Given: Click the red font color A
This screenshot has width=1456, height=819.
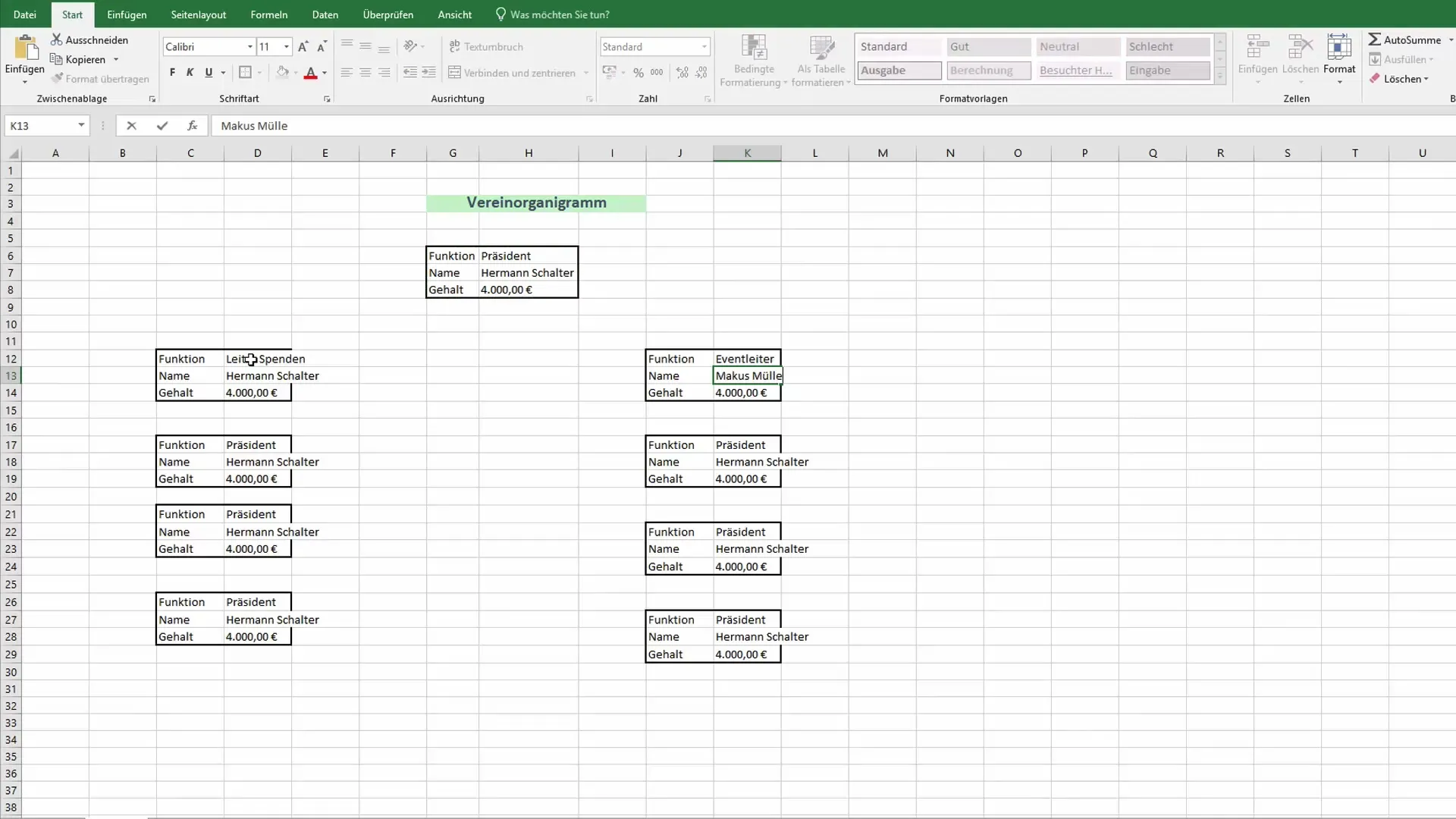Looking at the screenshot, I should click(x=309, y=73).
